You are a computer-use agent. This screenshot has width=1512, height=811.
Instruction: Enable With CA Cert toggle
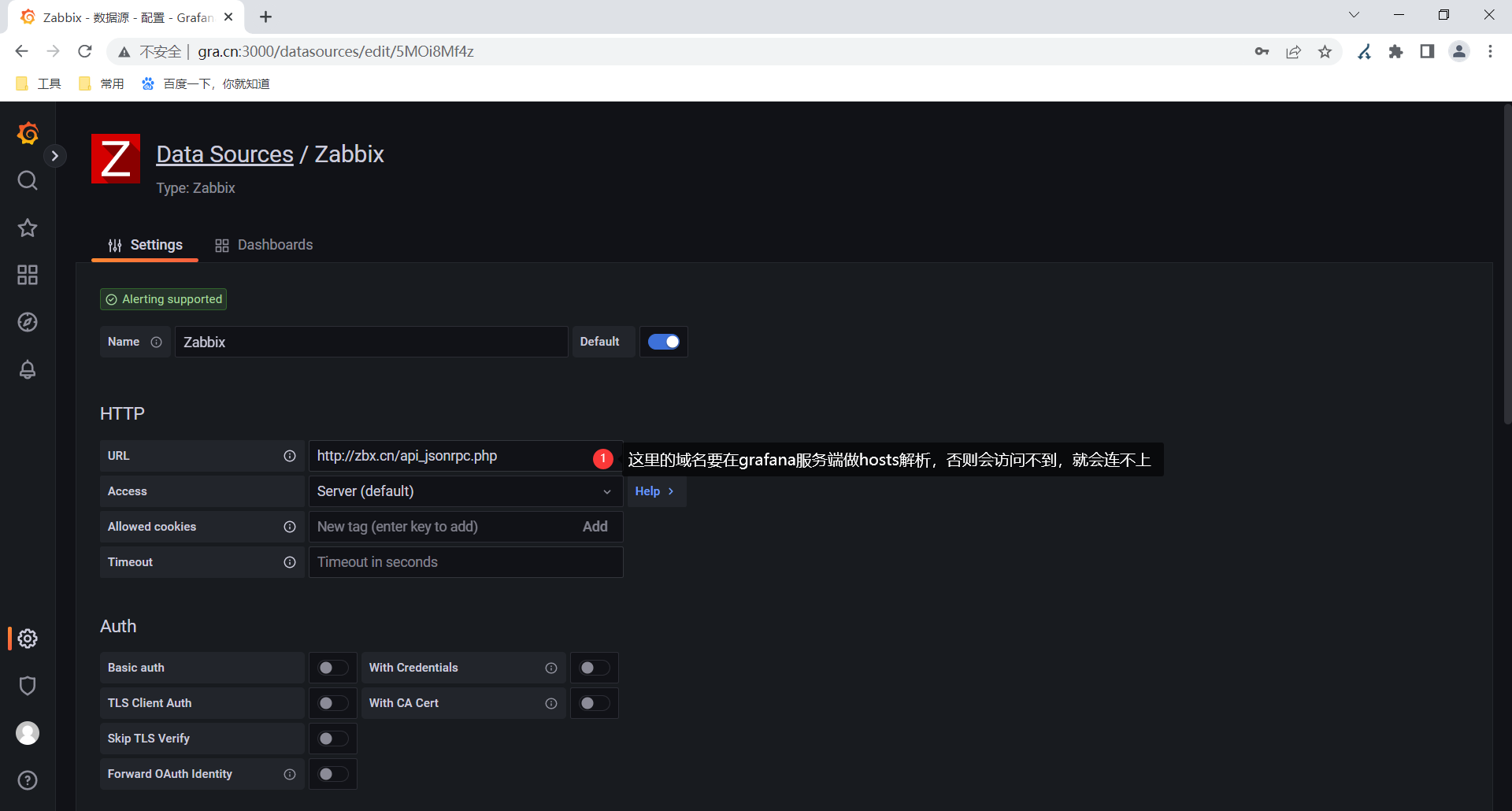pos(594,703)
